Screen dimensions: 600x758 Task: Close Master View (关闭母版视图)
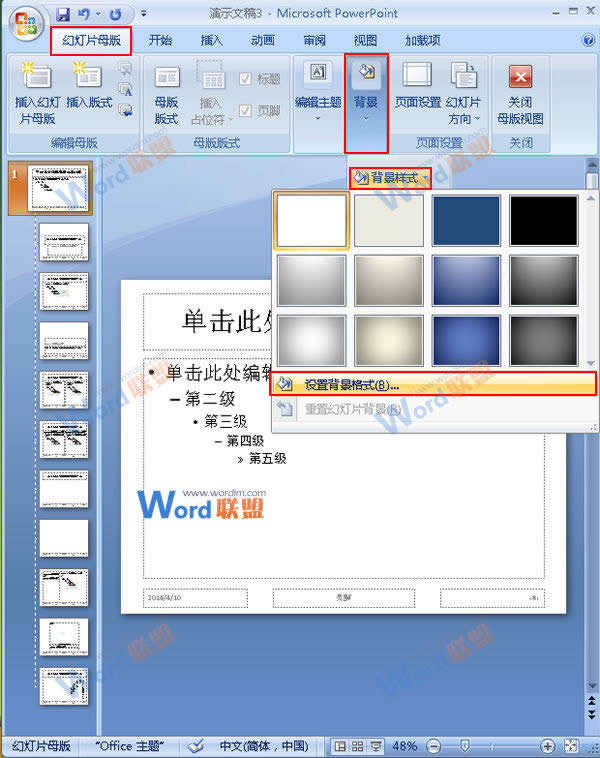pyautogui.click(x=520, y=94)
